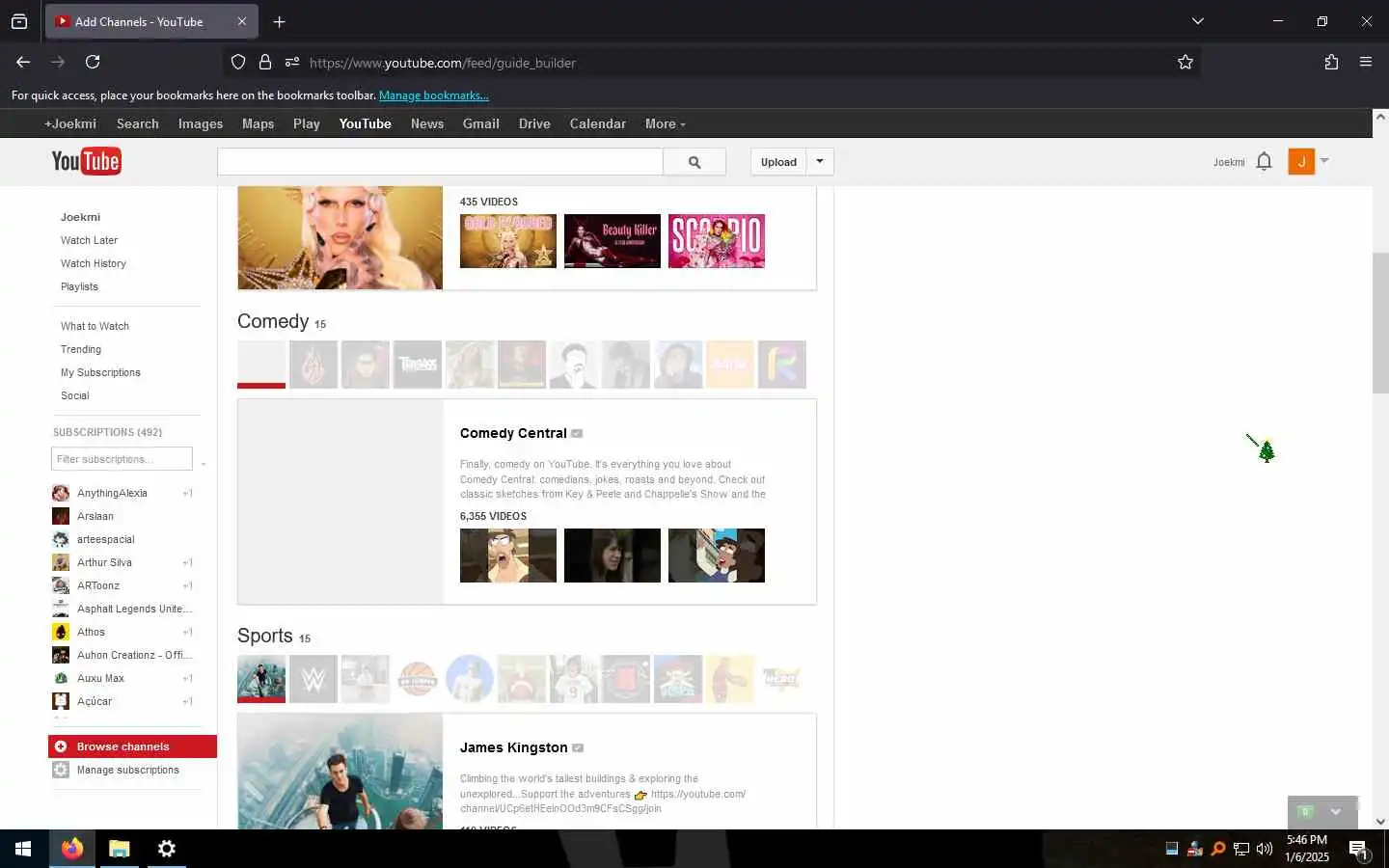1389x868 pixels.
Task: Open More menu in Google bar
Action: click(665, 123)
